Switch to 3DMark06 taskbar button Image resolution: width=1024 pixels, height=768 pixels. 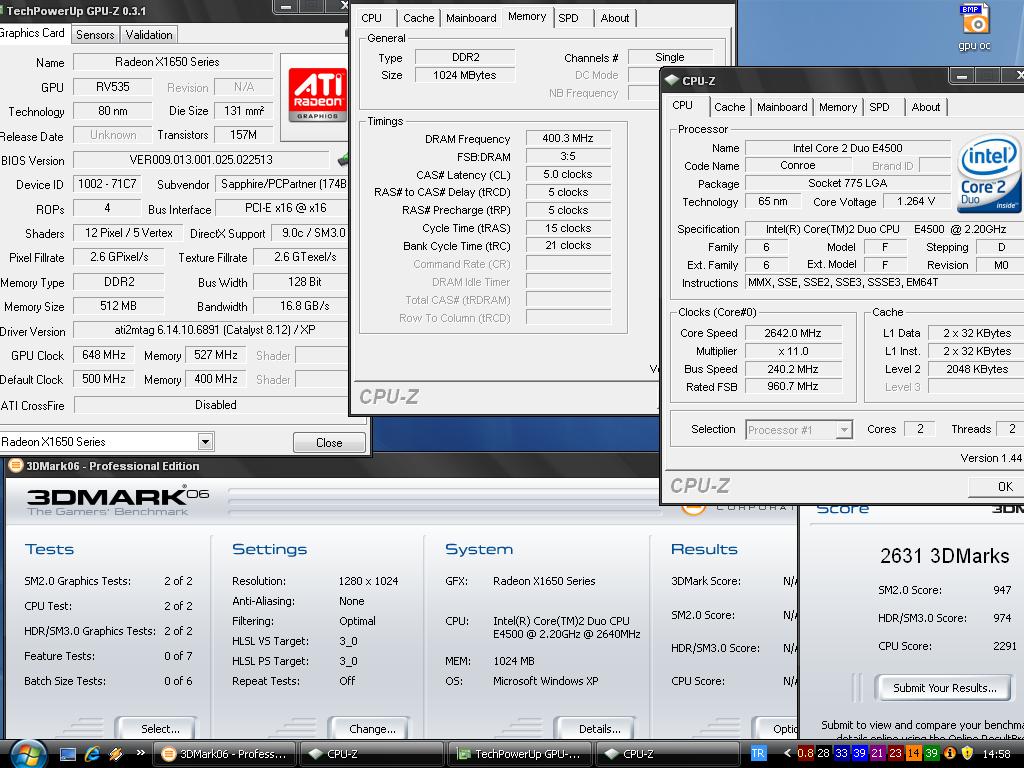(x=224, y=754)
